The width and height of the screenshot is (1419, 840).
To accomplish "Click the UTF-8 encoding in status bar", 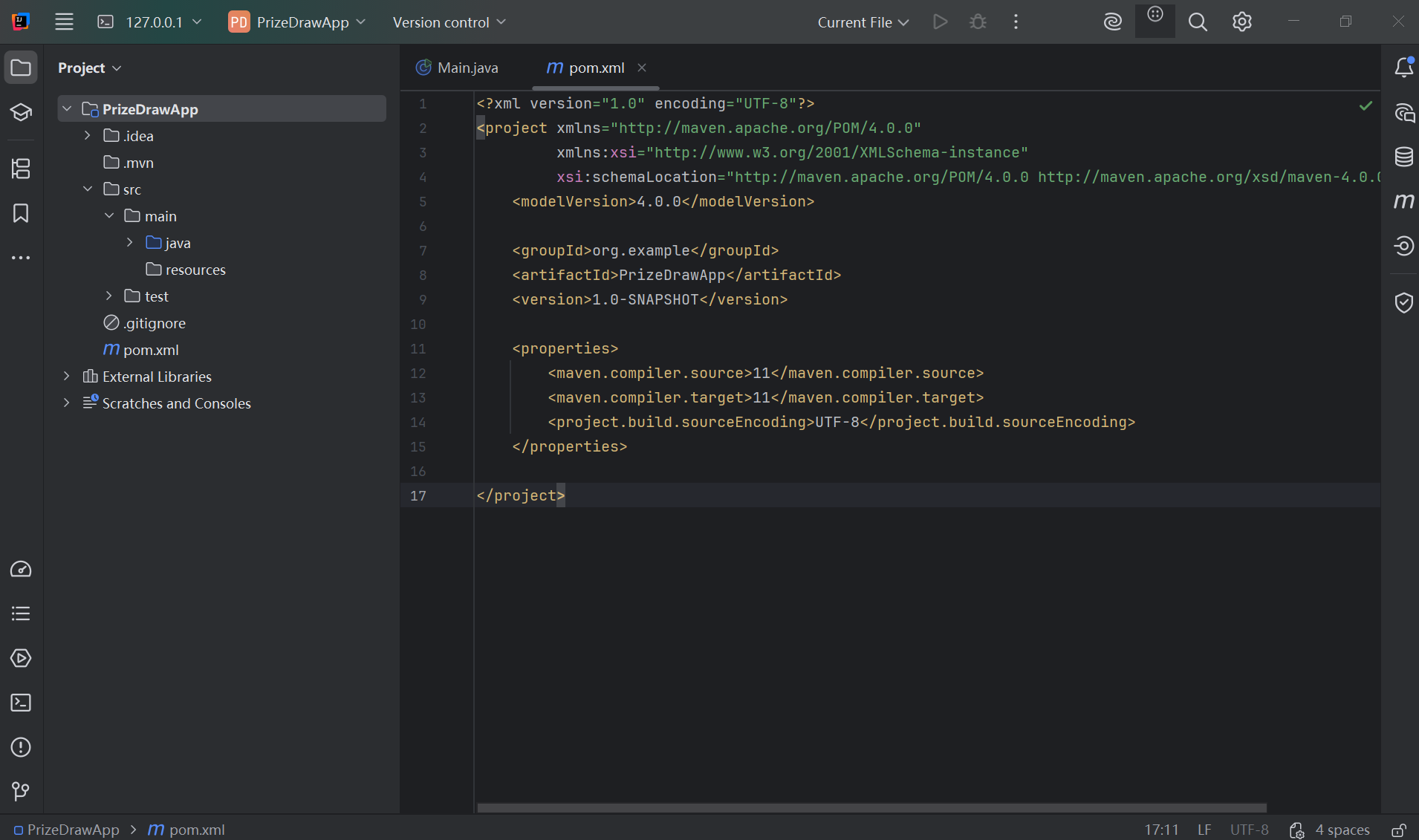I will click(x=1249, y=830).
